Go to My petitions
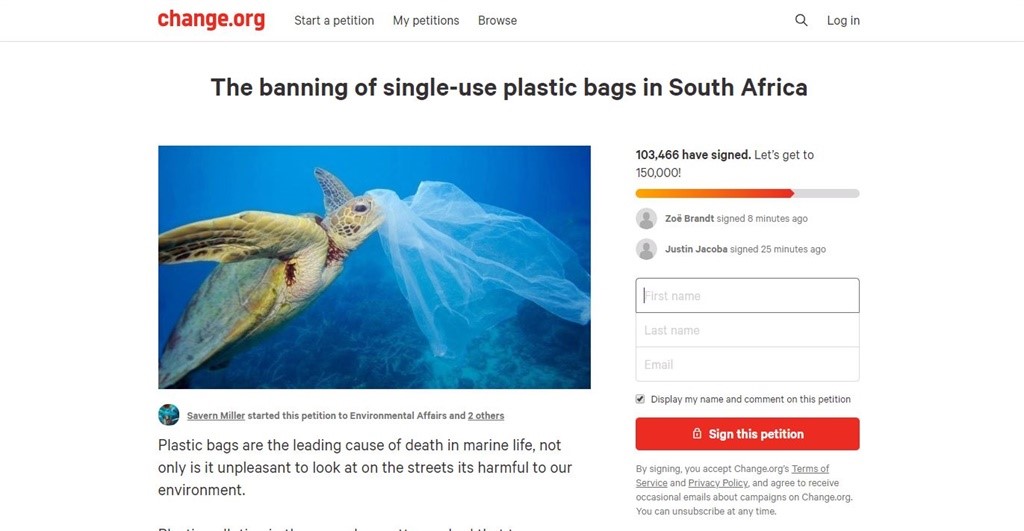The image size is (1024, 531). coord(426,20)
